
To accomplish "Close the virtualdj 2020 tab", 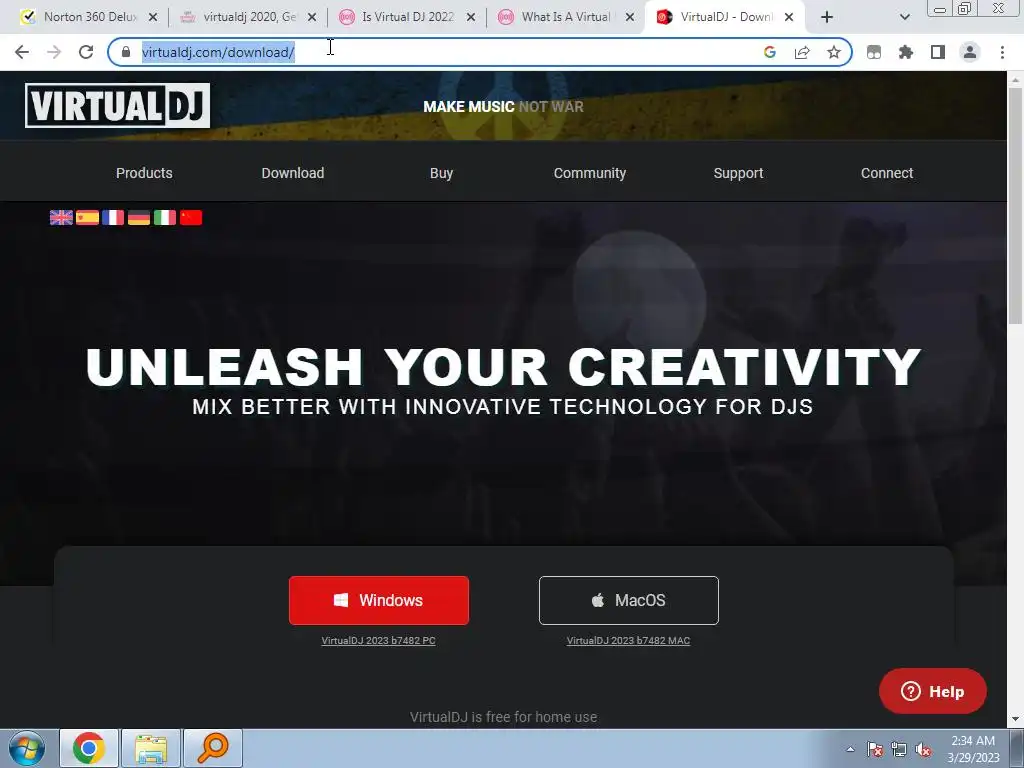I will tap(312, 18).
